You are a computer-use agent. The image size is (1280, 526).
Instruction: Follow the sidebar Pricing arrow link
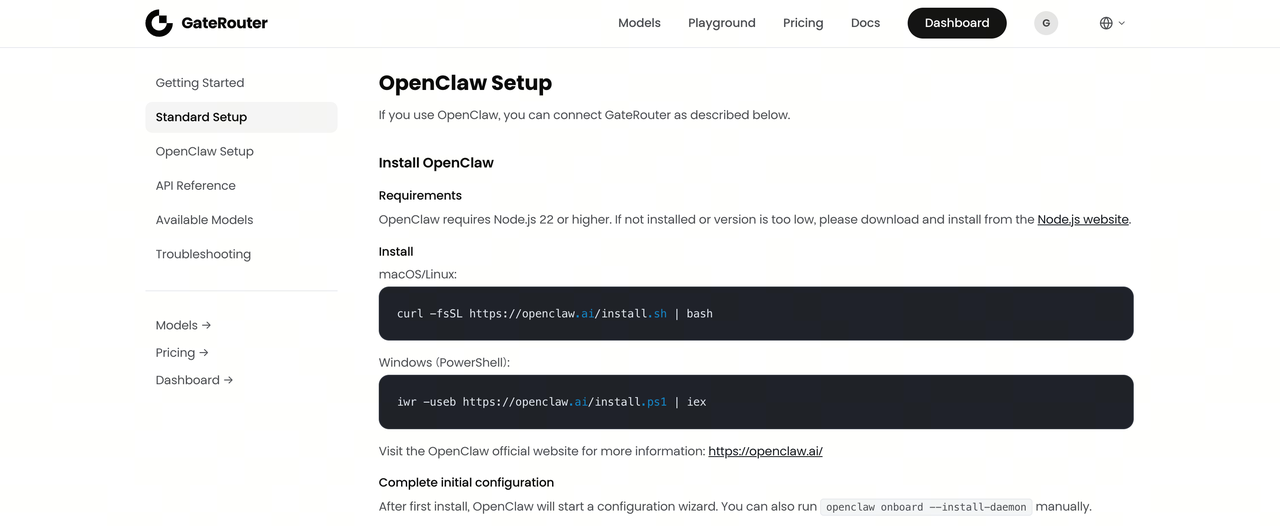coord(182,353)
